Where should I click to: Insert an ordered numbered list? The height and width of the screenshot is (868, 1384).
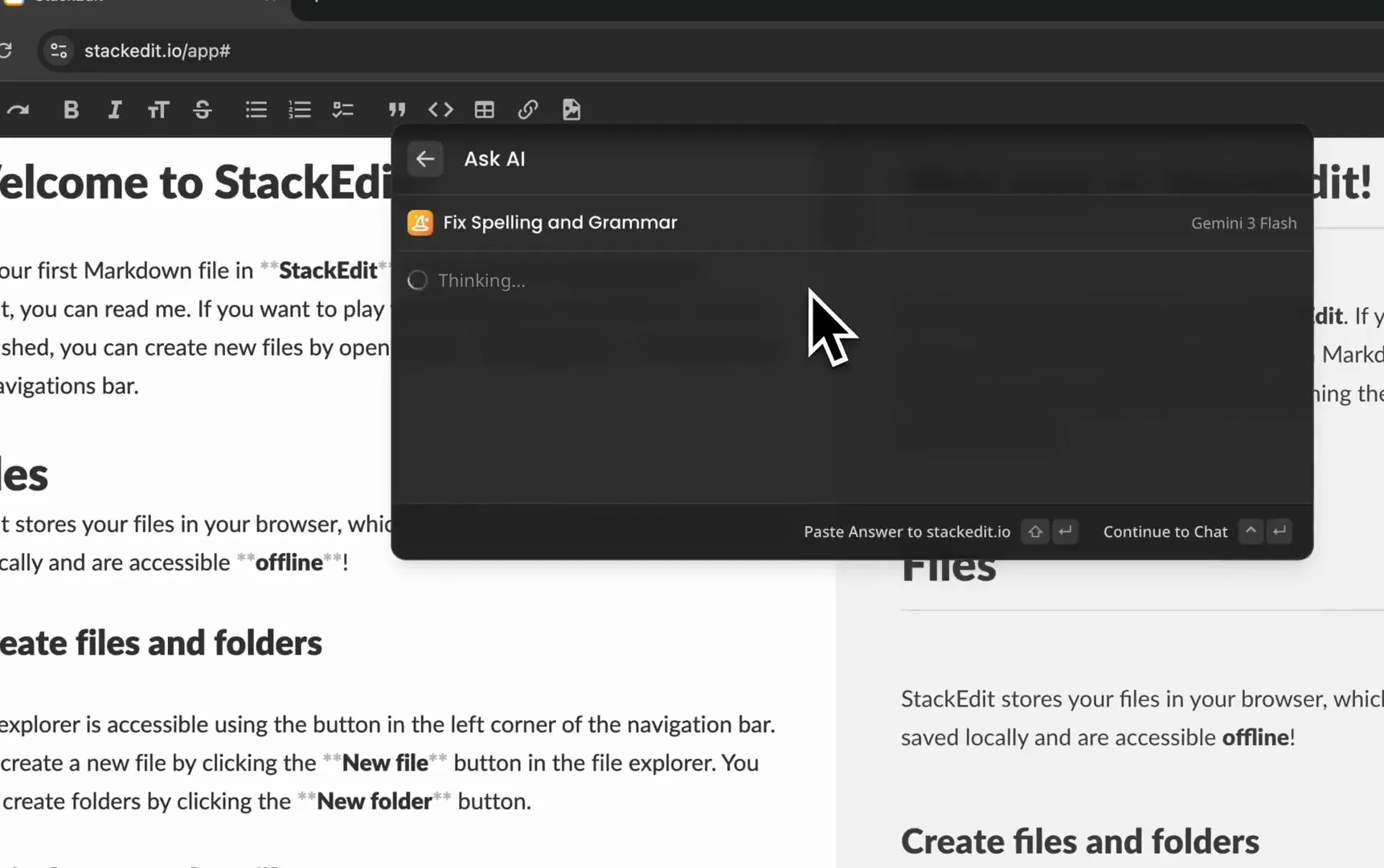click(300, 110)
